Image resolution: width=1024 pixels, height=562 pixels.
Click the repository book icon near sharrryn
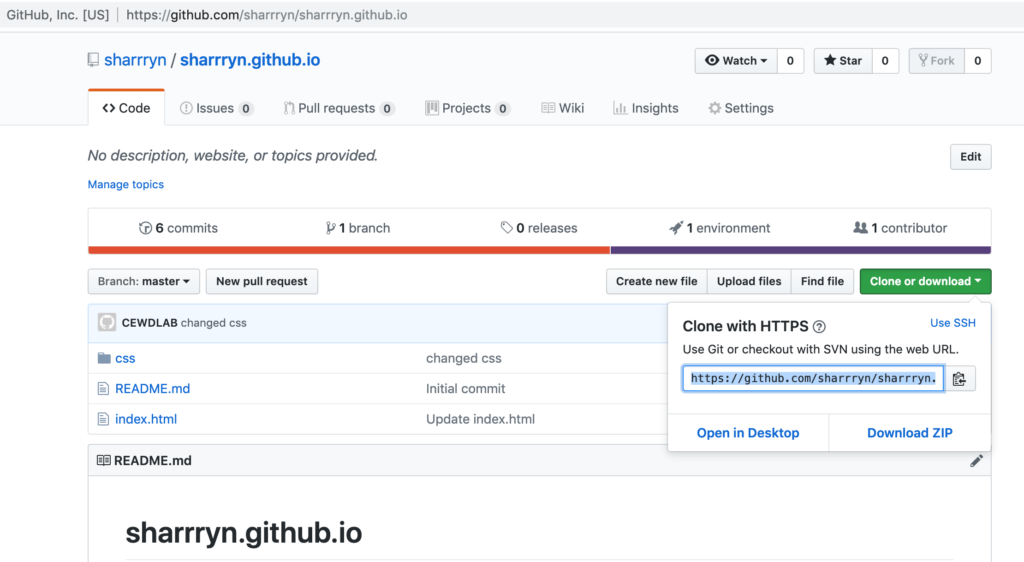tap(93, 60)
